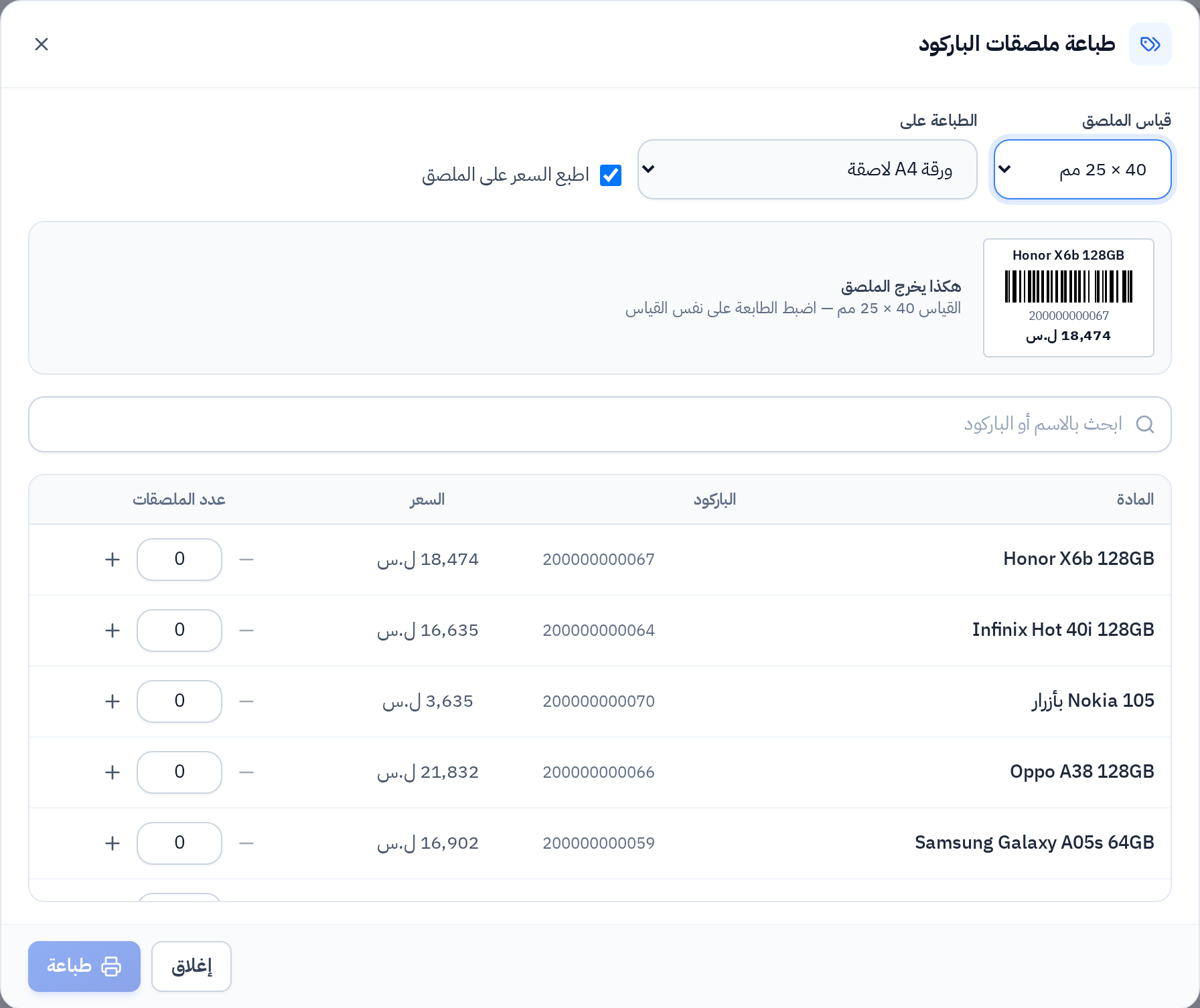Image resolution: width=1200 pixels, height=1008 pixels.
Task: Click price 3,635 ل.س in table
Action: 428,701
